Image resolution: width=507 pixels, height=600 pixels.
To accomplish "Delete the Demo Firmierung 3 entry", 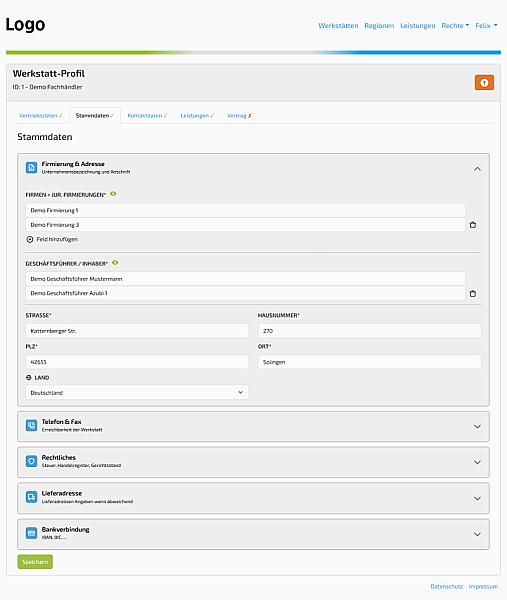I will [473, 225].
